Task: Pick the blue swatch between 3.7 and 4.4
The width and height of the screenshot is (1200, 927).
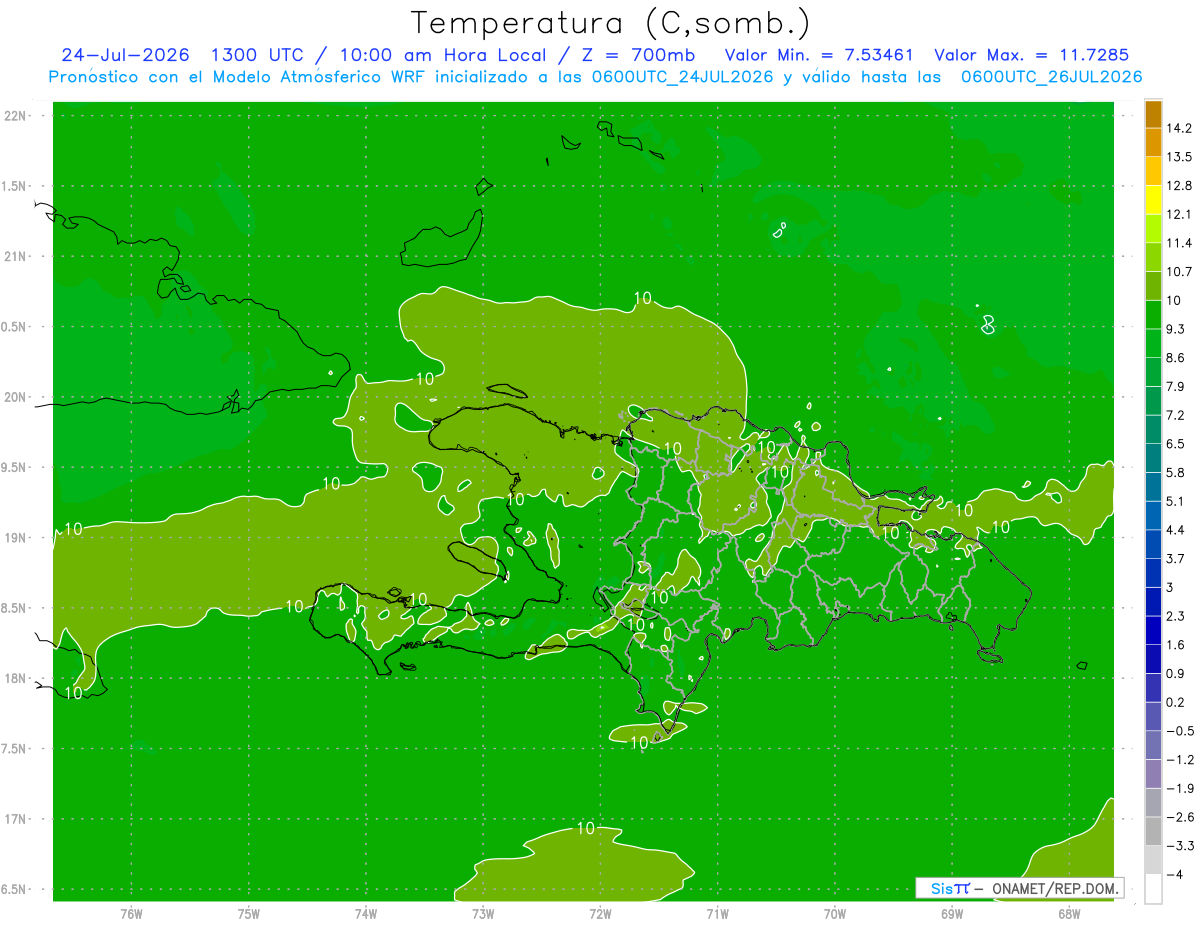Action: click(1153, 544)
